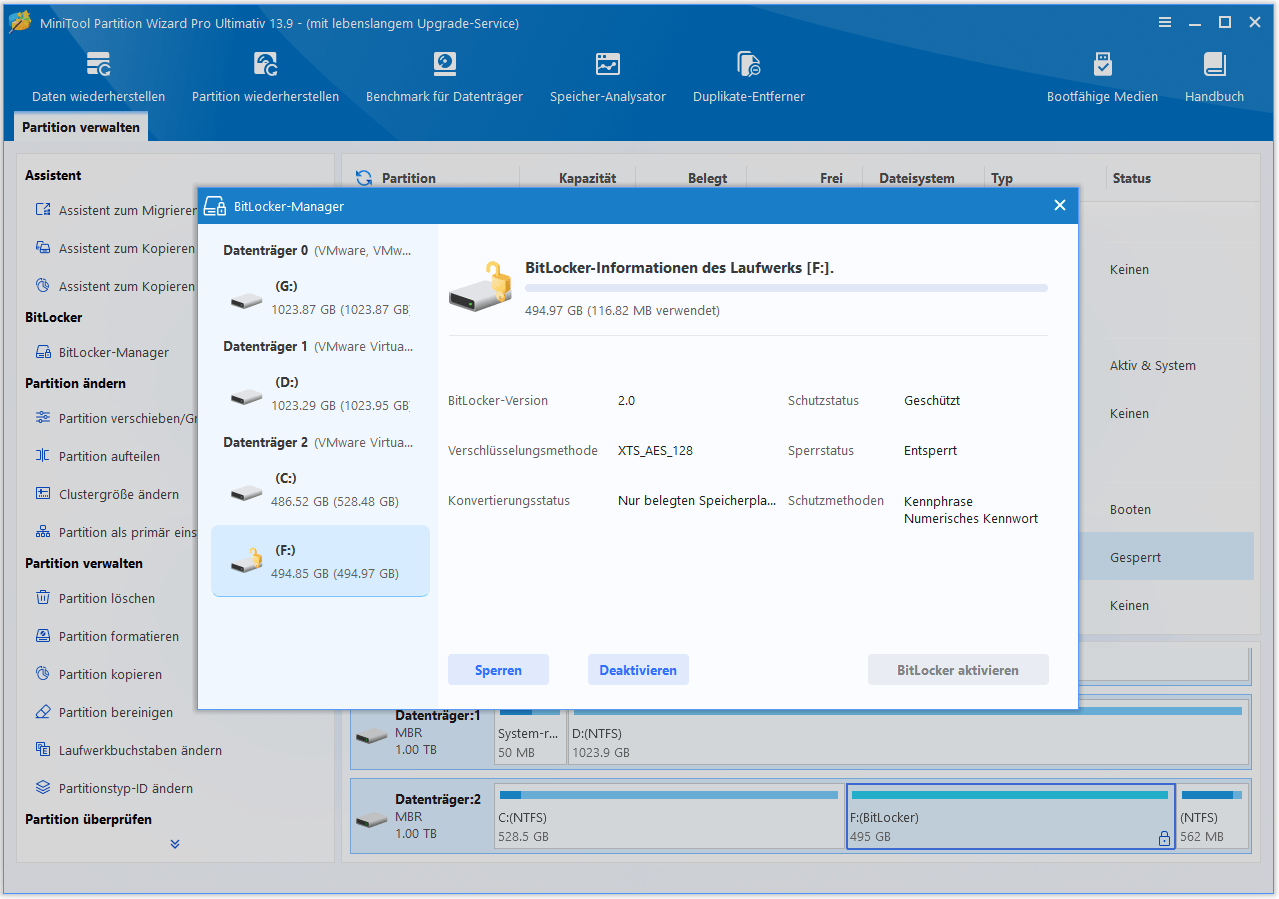This screenshot has height=899, width=1279.
Task: Switch to Partition verwalten tab
Action: 81,127
